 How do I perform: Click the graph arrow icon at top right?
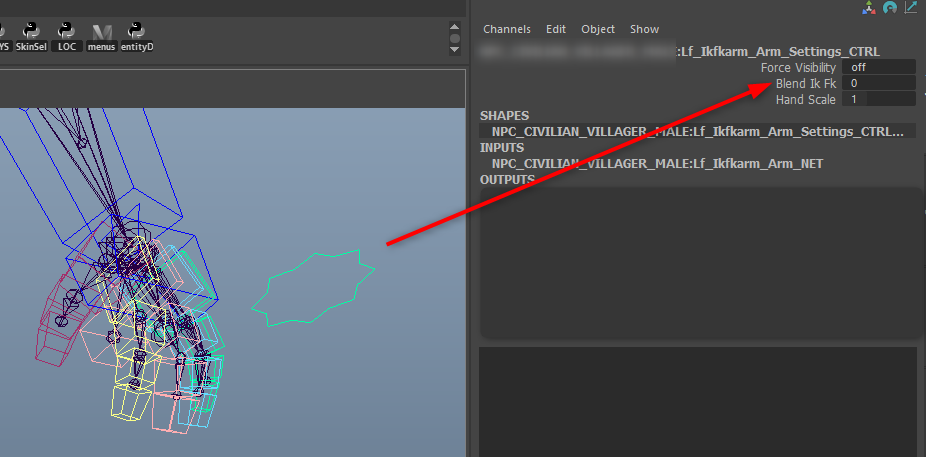coord(911,8)
